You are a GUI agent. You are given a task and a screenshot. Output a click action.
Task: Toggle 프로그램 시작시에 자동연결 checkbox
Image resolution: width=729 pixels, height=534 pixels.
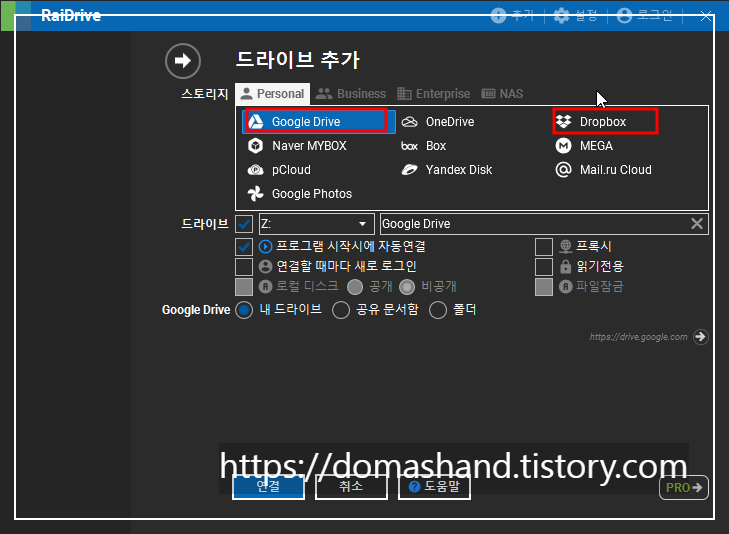(x=244, y=247)
